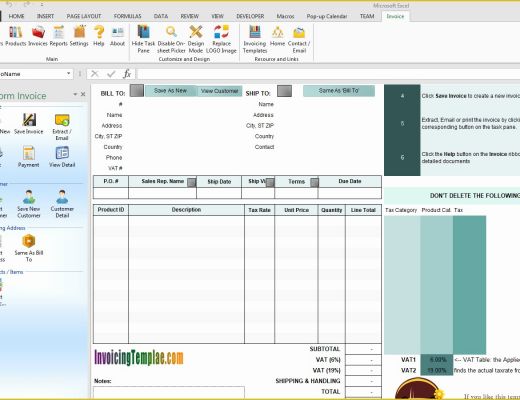This screenshot has height=400, width=520.
Task: Close the Invoice task pane
Action: point(83,95)
